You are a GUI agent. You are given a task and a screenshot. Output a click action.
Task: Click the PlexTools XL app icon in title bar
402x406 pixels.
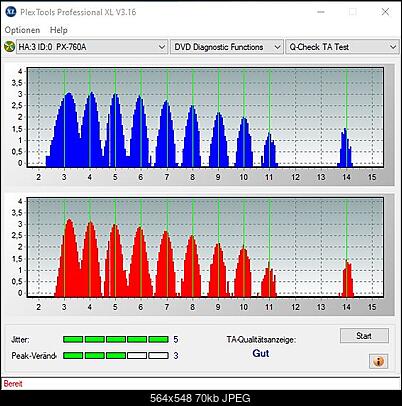pyautogui.click(x=11, y=12)
